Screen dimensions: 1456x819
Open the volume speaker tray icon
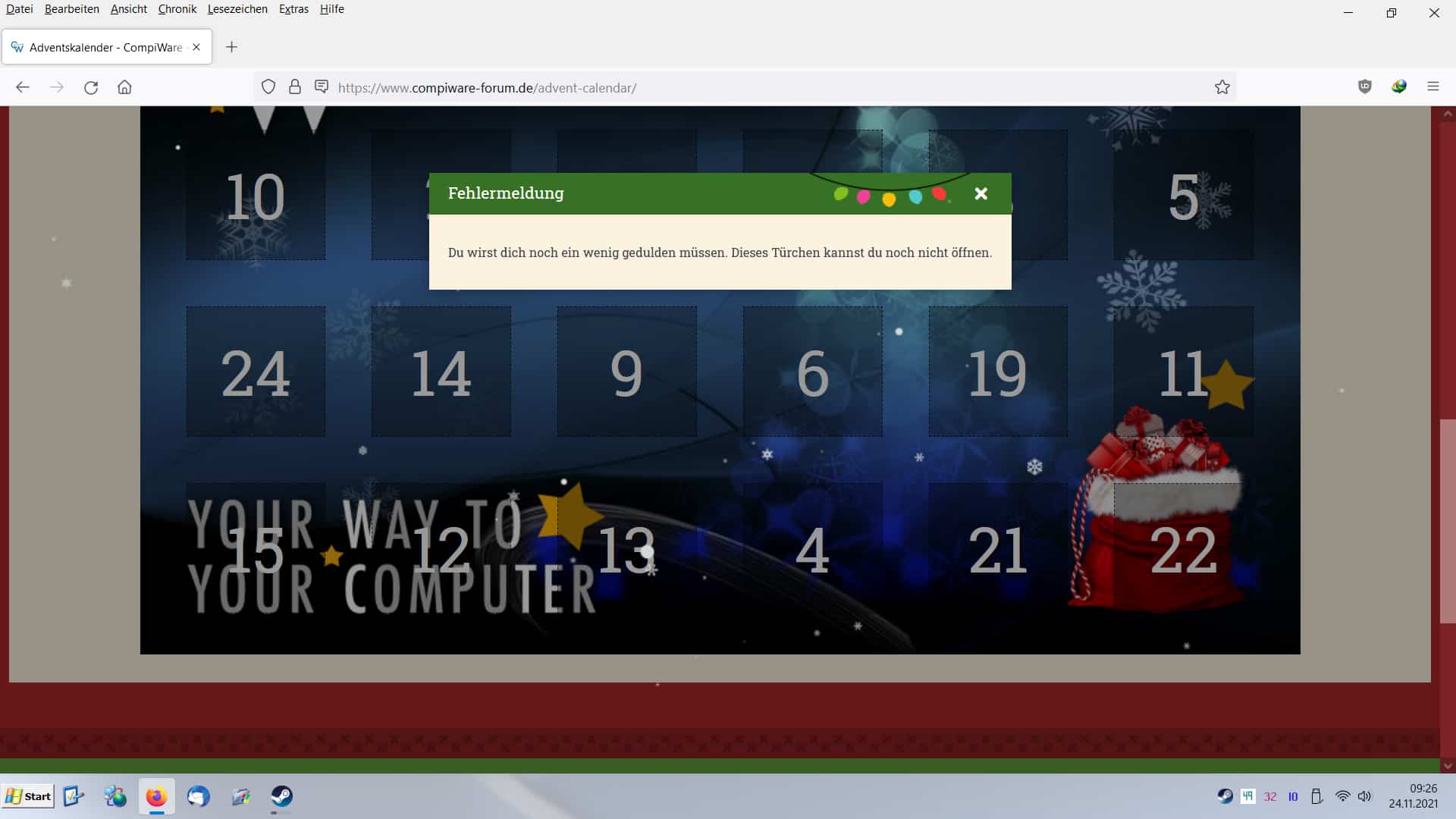[1365, 795]
